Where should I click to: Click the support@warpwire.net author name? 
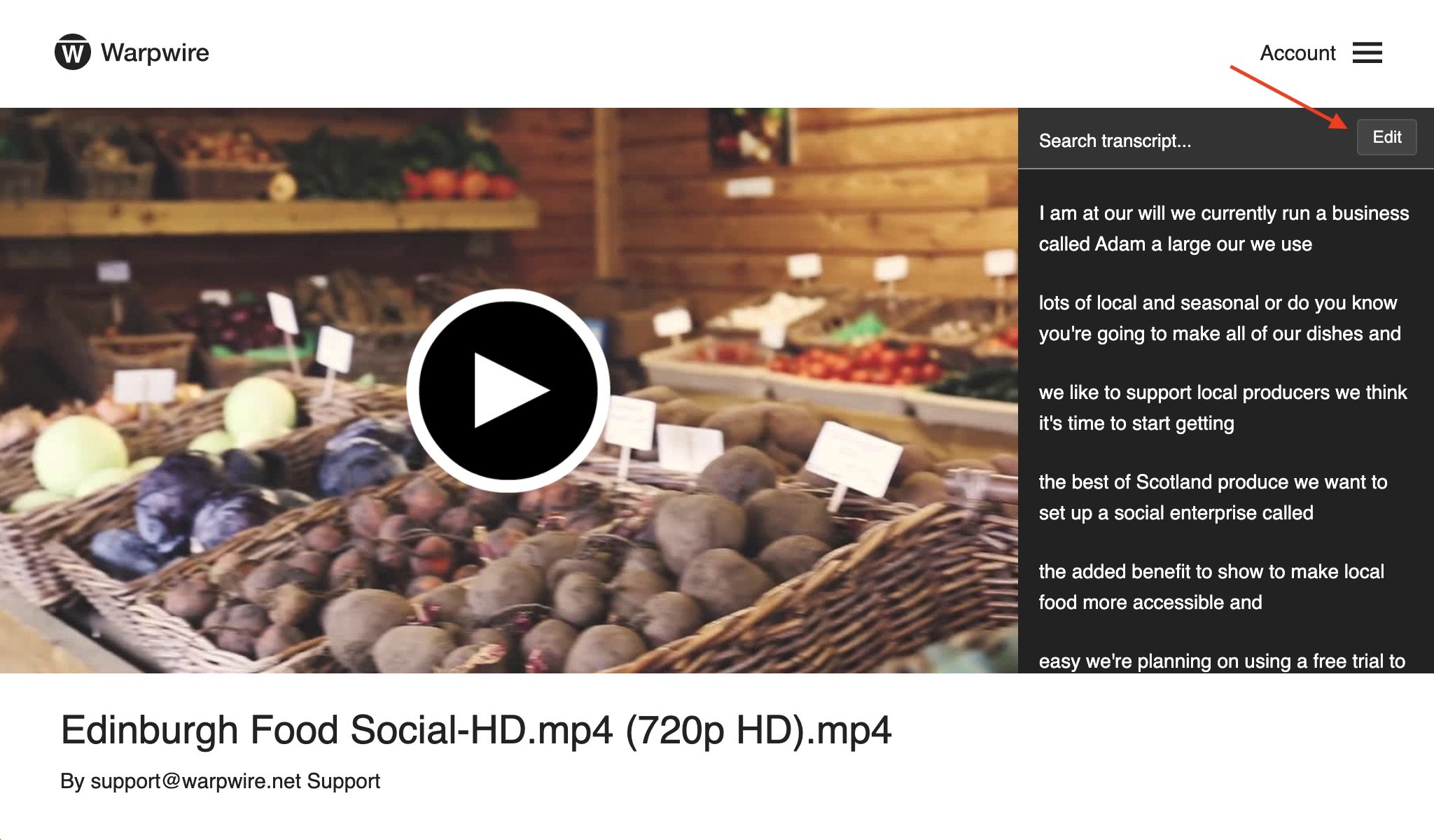click(x=220, y=781)
